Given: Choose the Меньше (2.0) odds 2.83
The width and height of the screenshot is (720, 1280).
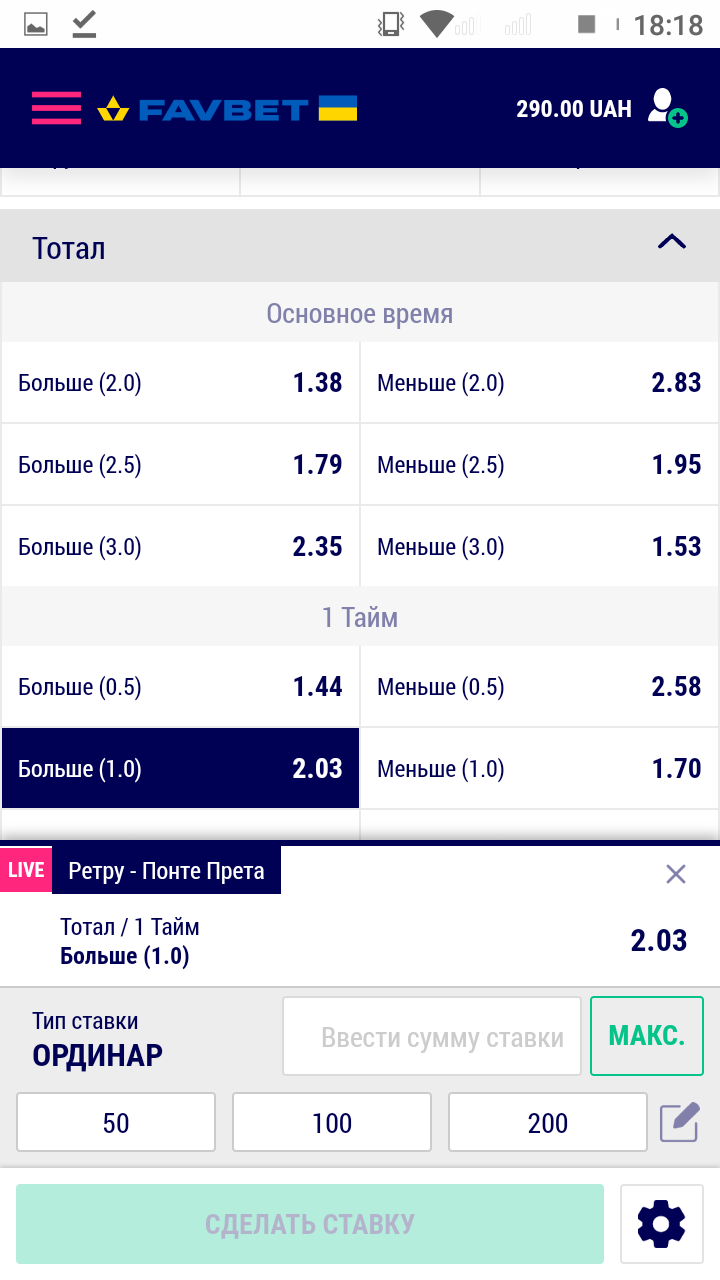Looking at the screenshot, I should click(539, 383).
